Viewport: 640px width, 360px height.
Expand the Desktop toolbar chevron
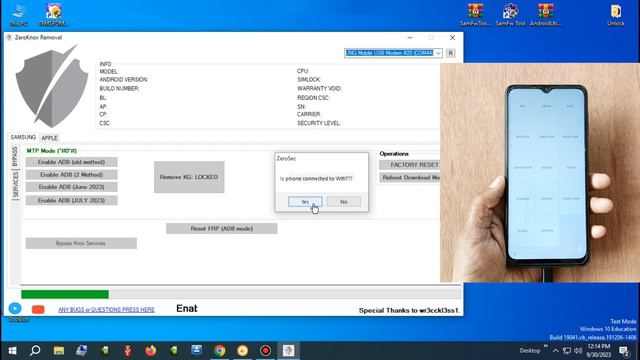pos(546,346)
